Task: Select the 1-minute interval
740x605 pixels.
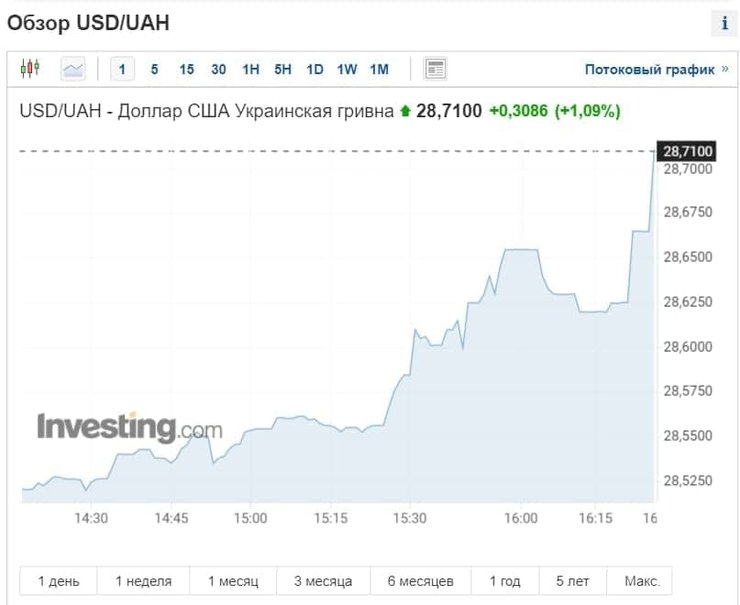Action: [x=123, y=69]
